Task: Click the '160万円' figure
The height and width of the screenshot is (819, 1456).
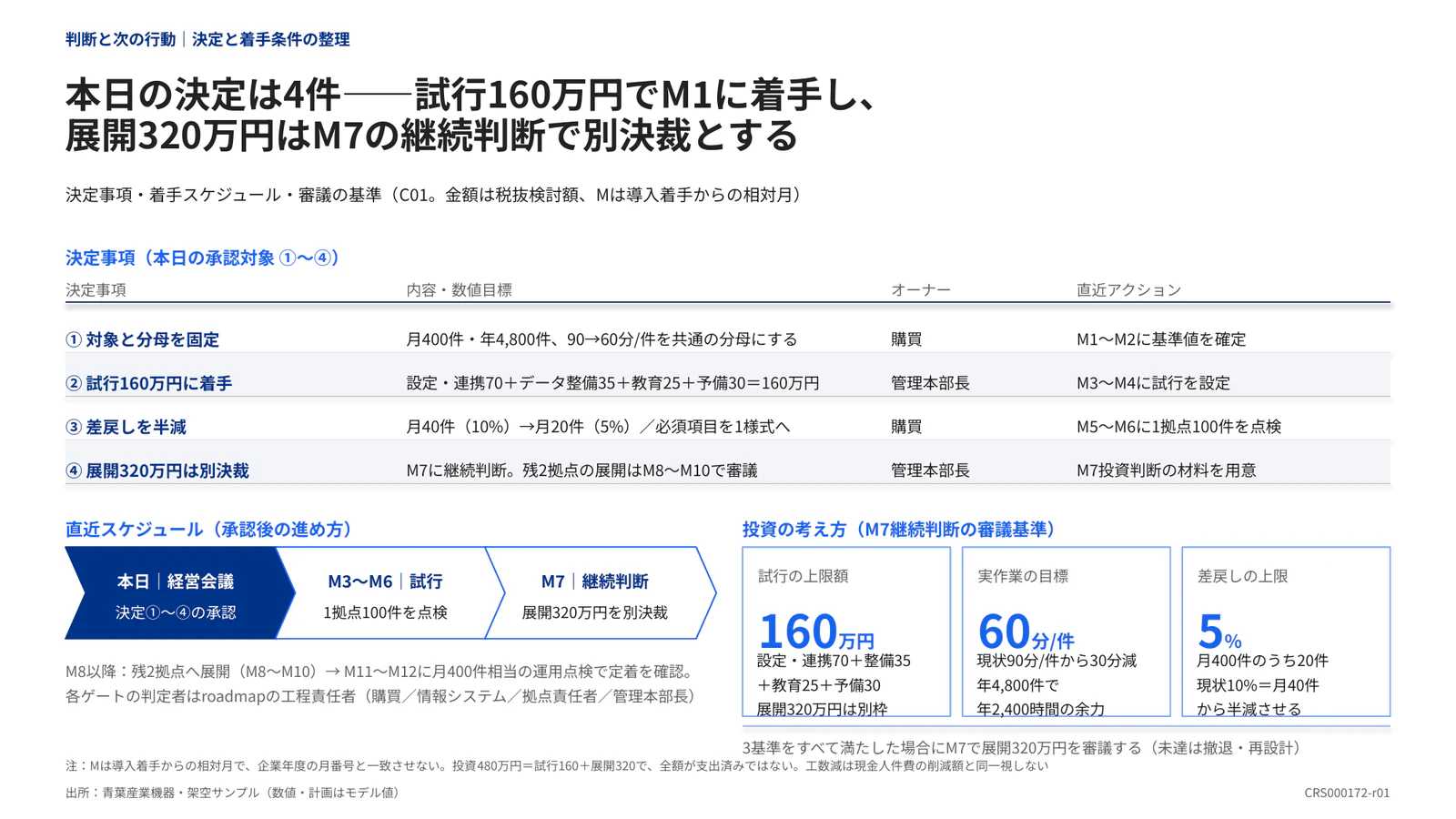Action: tap(815, 630)
